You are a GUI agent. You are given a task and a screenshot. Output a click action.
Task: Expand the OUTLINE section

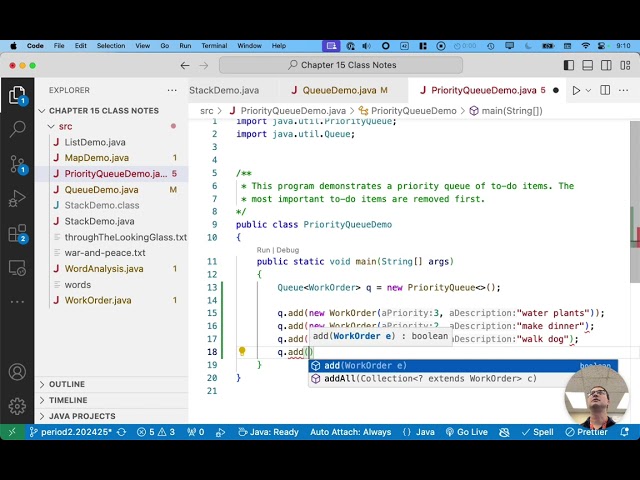[67, 384]
